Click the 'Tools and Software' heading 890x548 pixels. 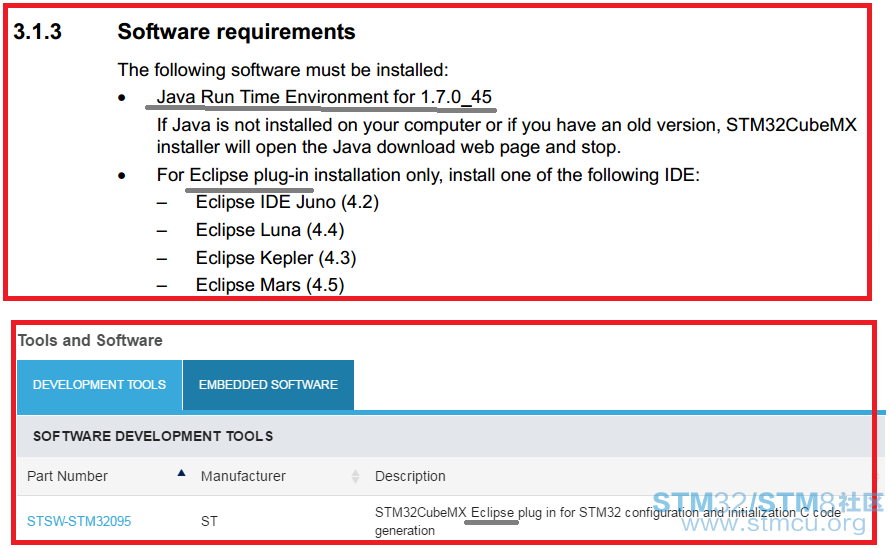[x=90, y=340]
